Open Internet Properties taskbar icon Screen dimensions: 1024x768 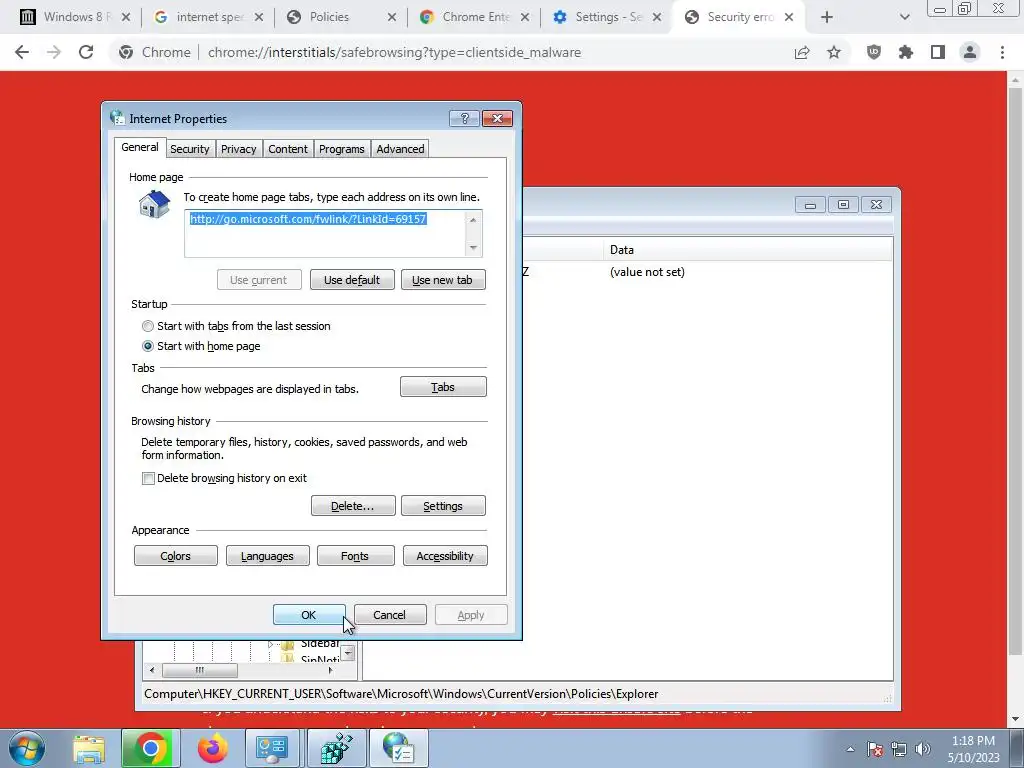pos(399,748)
